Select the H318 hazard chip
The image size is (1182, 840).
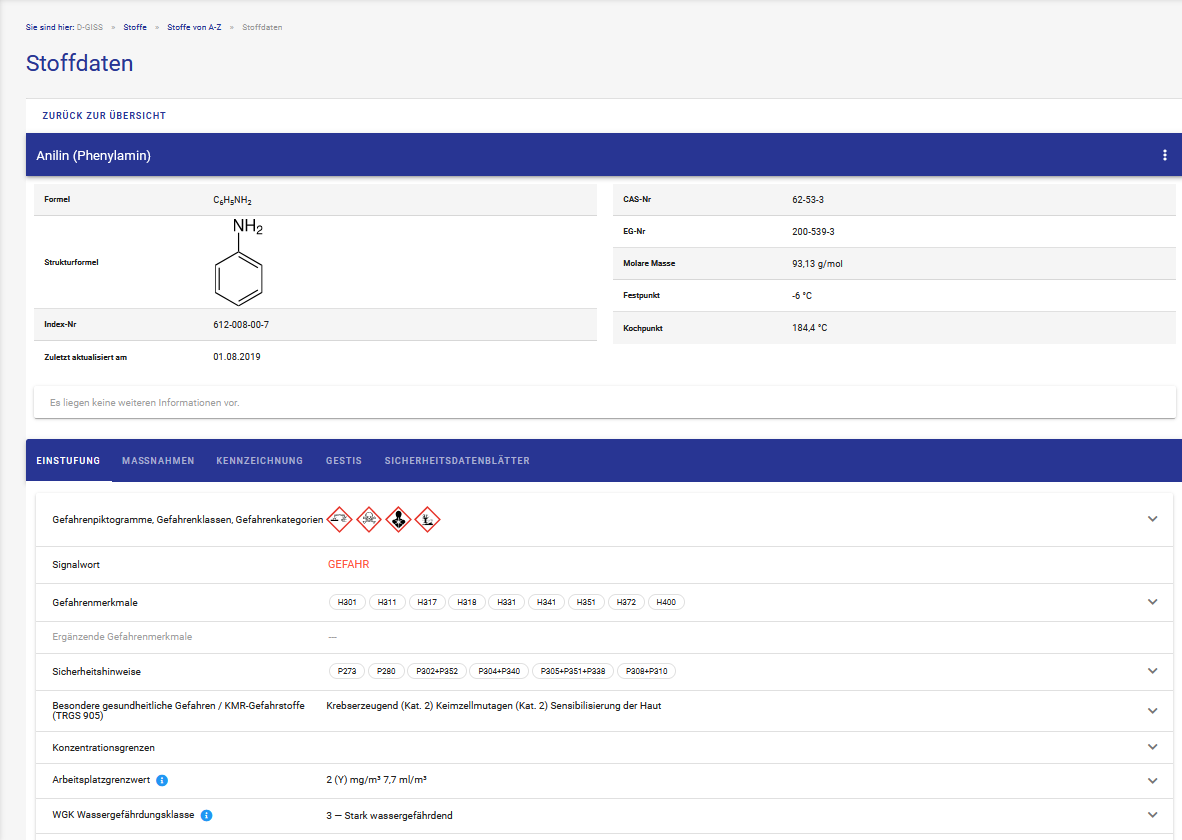[x=467, y=602]
